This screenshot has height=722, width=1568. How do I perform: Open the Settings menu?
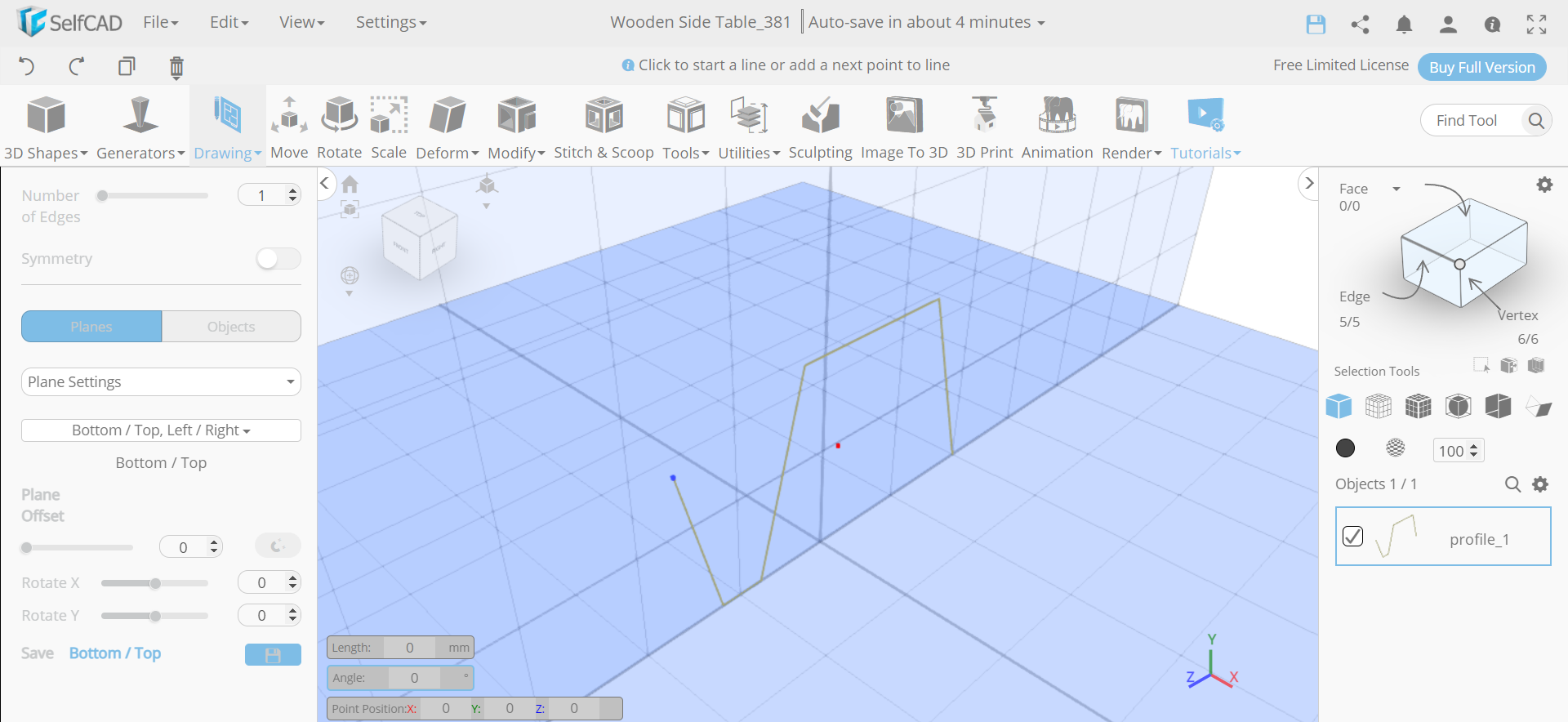[x=391, y=22]
